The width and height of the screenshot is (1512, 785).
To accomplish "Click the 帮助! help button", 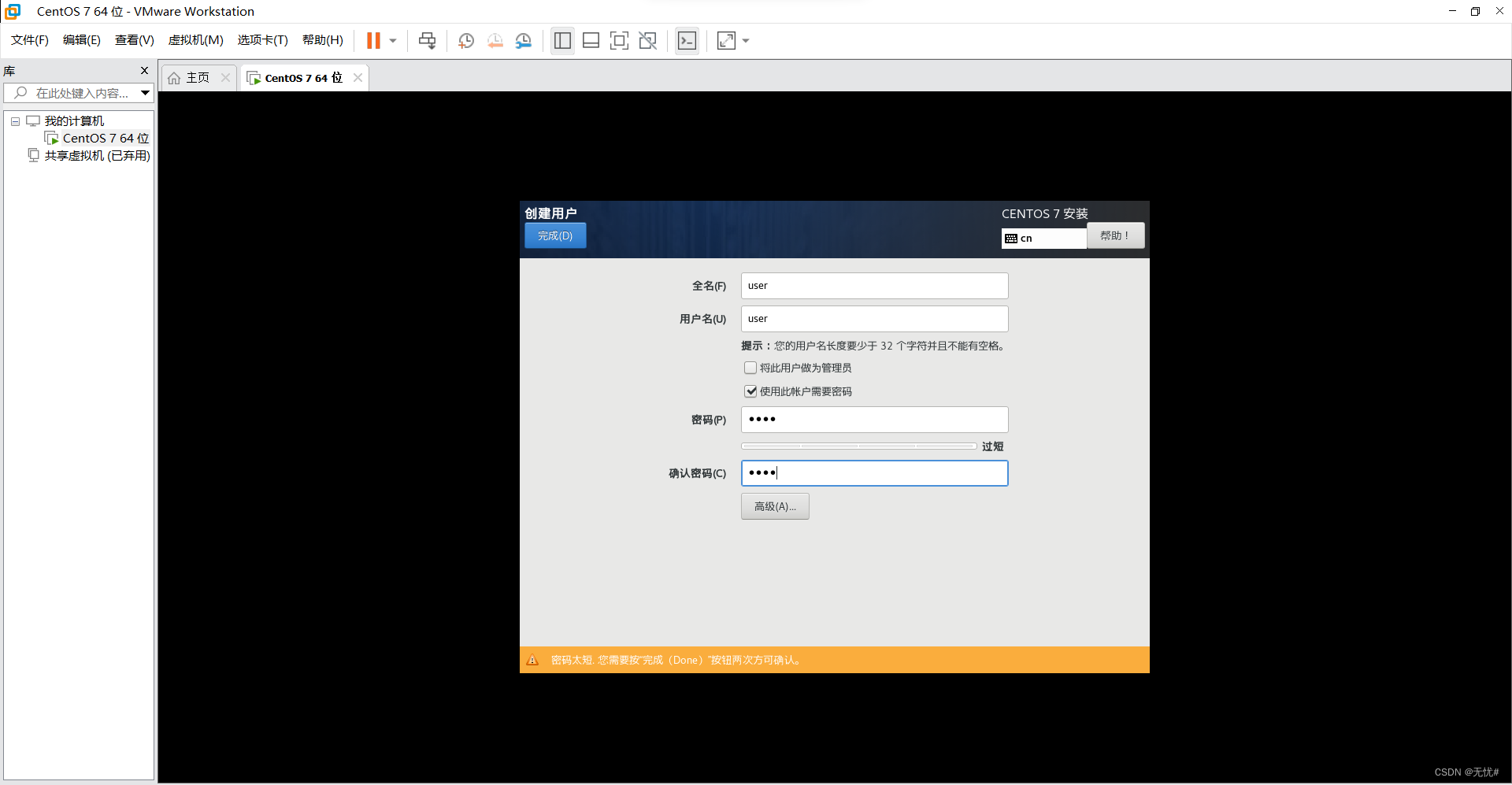I will point(1115,235).
